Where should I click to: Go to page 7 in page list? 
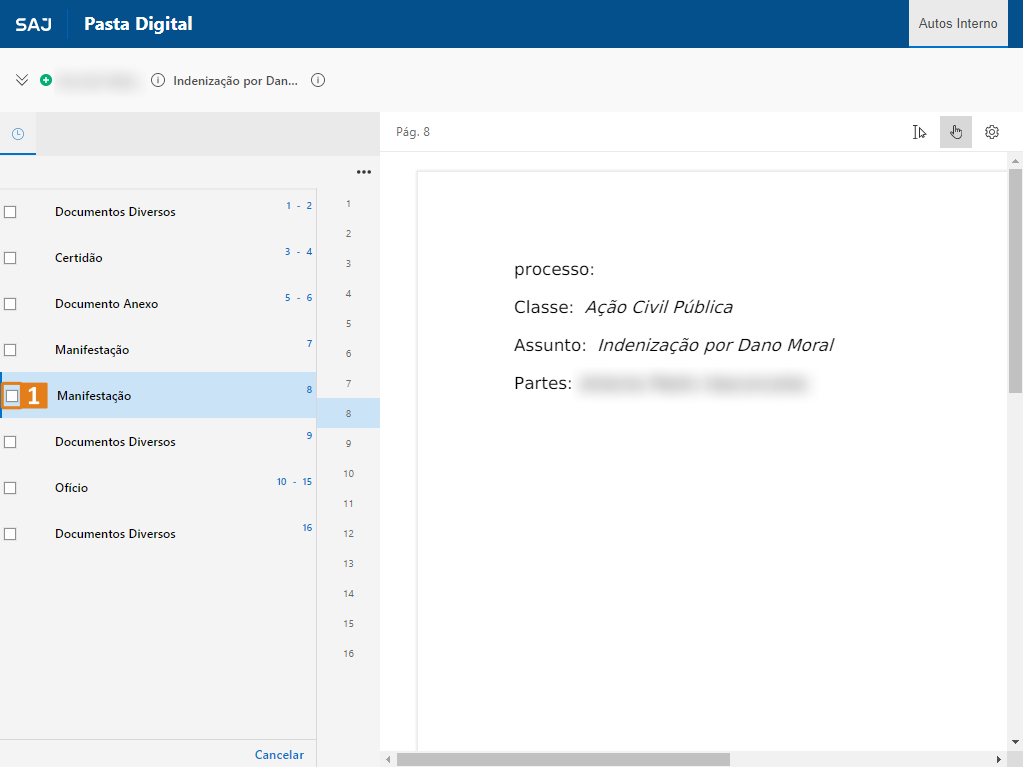[x=348, y=384]
